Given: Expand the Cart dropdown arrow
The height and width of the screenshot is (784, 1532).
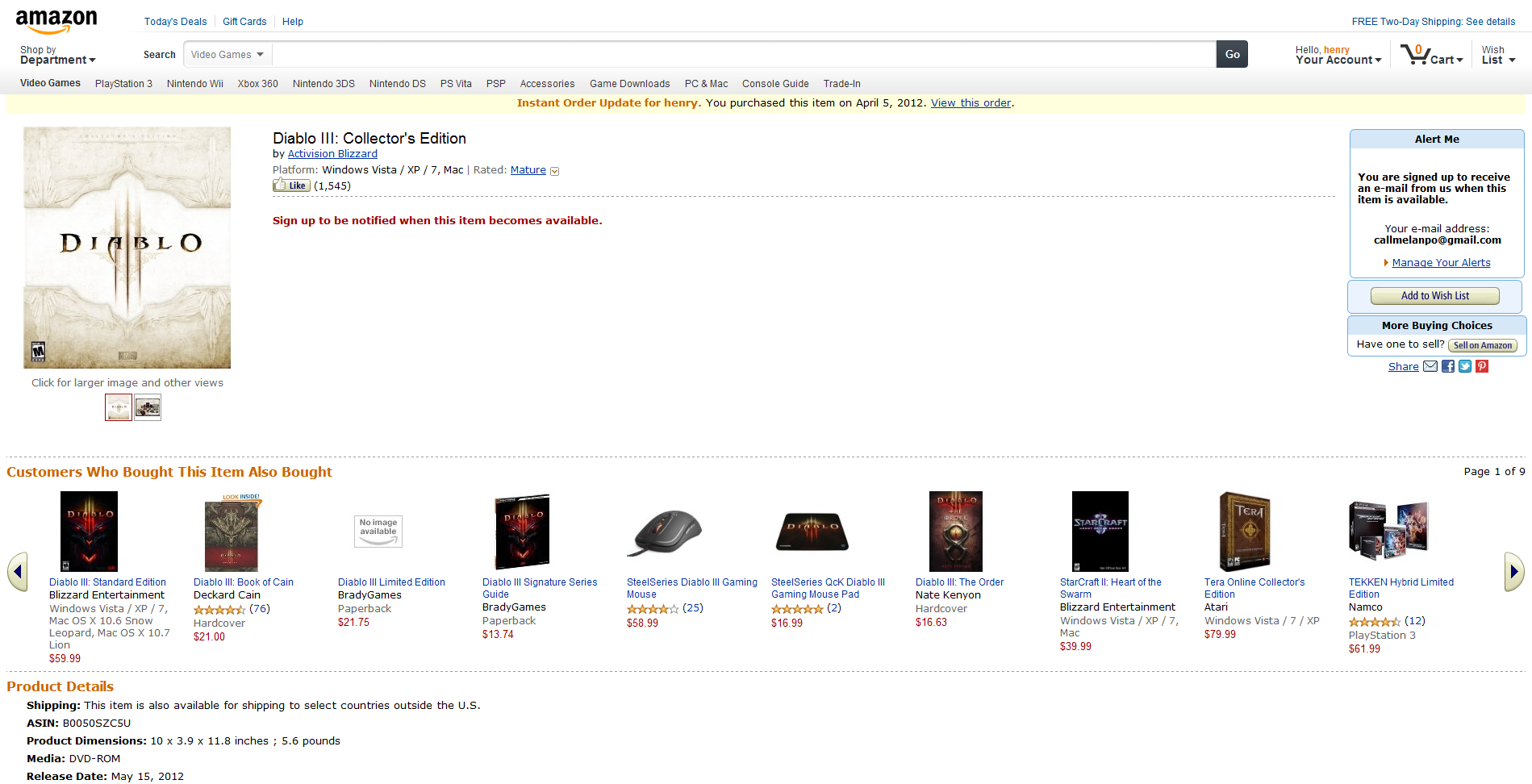Looking at the screenshot, I should coord(1459,60).
